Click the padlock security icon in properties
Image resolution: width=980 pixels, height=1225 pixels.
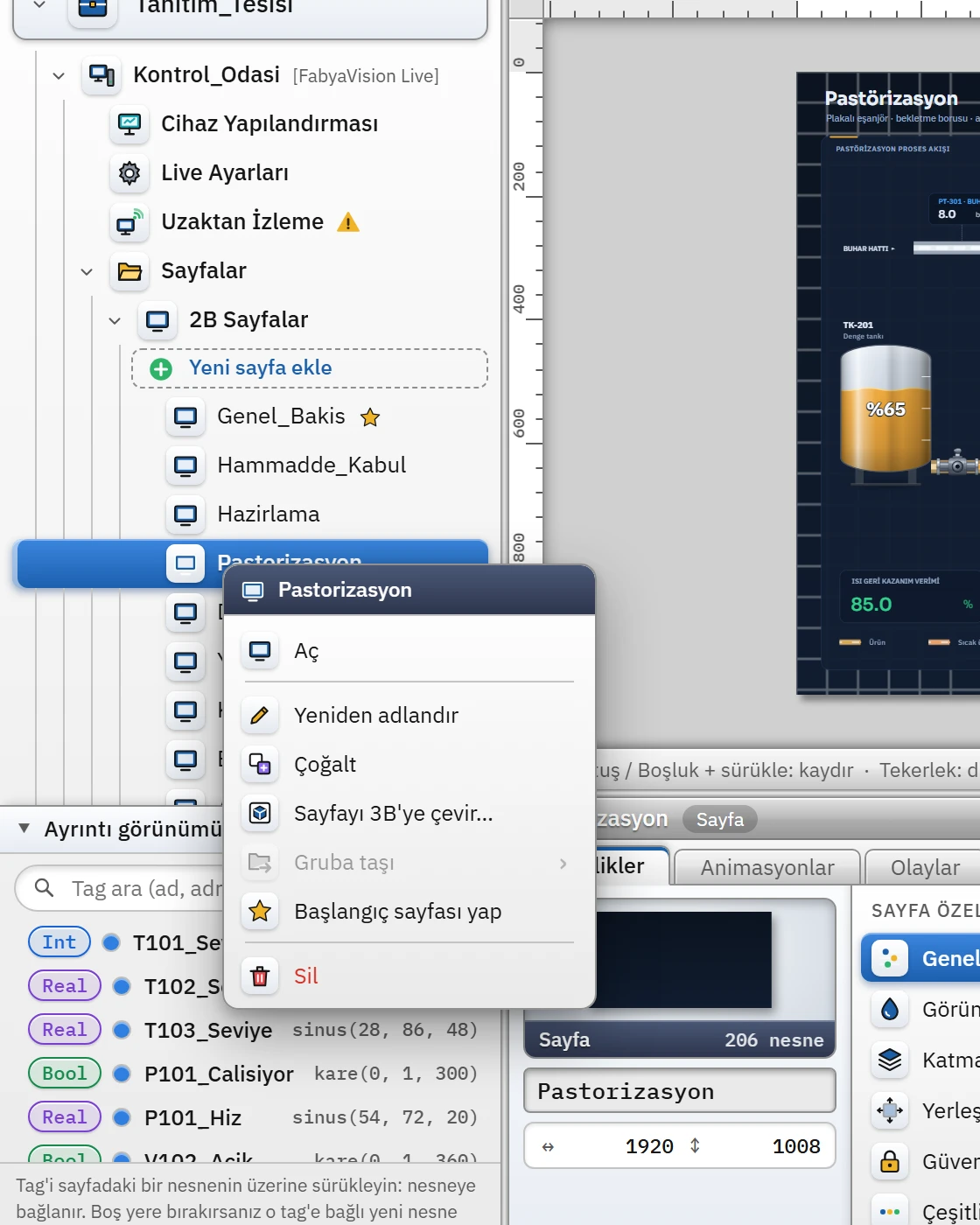[890, 1161]
